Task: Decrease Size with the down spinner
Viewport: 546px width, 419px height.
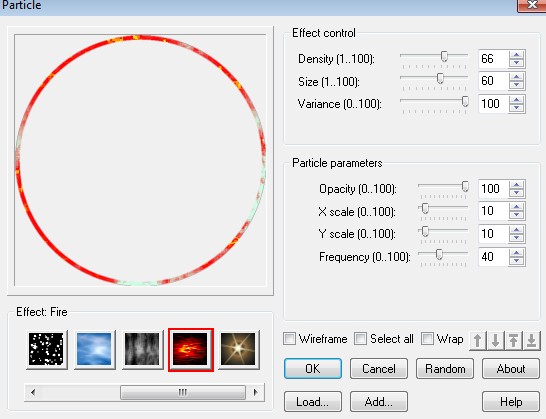Action: pos(516,85)
